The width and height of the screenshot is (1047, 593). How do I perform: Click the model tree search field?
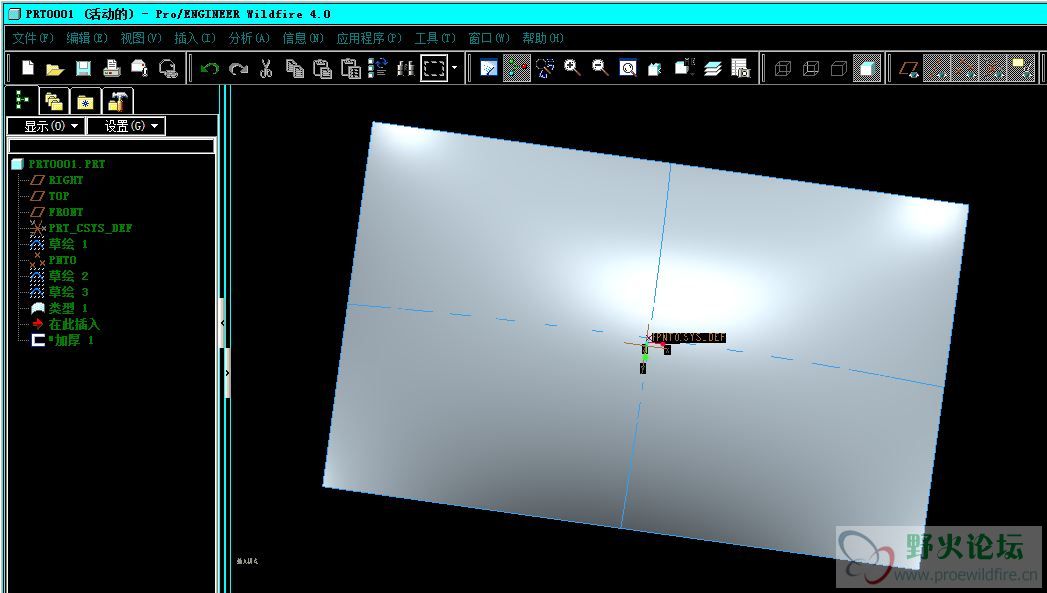pyautogui.click(x=112, y=146)
